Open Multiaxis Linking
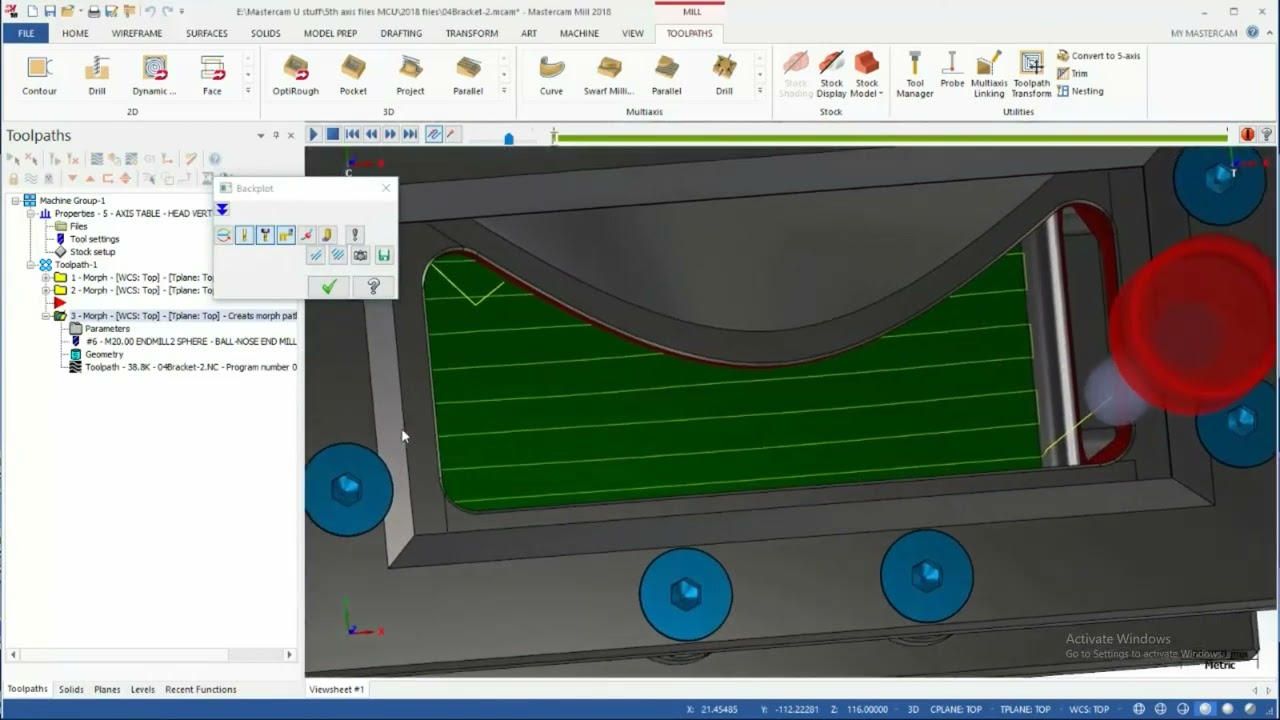The width and height of the screenshot is (1280, 720). [989, 76]
